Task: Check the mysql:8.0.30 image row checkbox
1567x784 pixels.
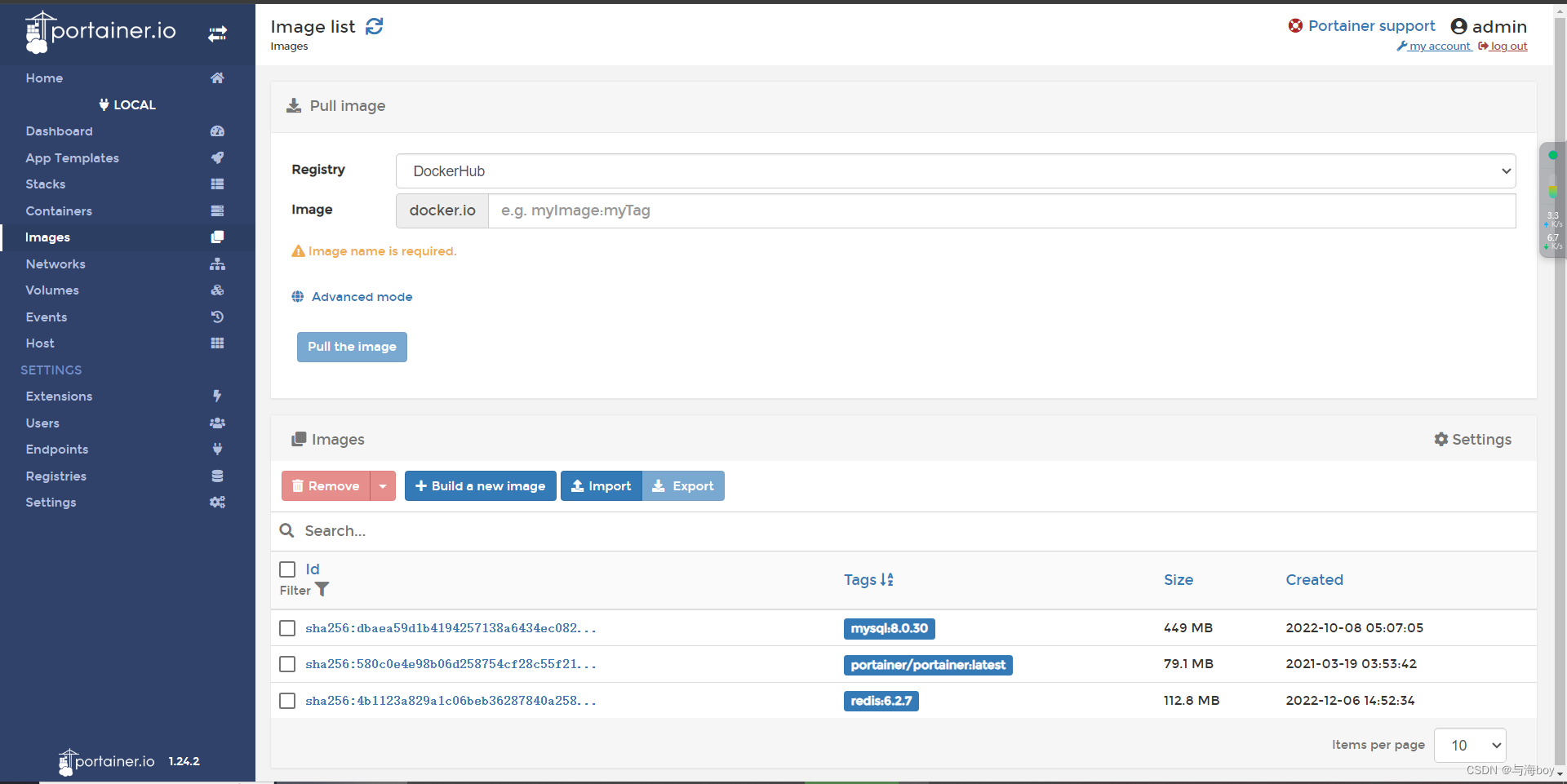Action: coord(287,628)
